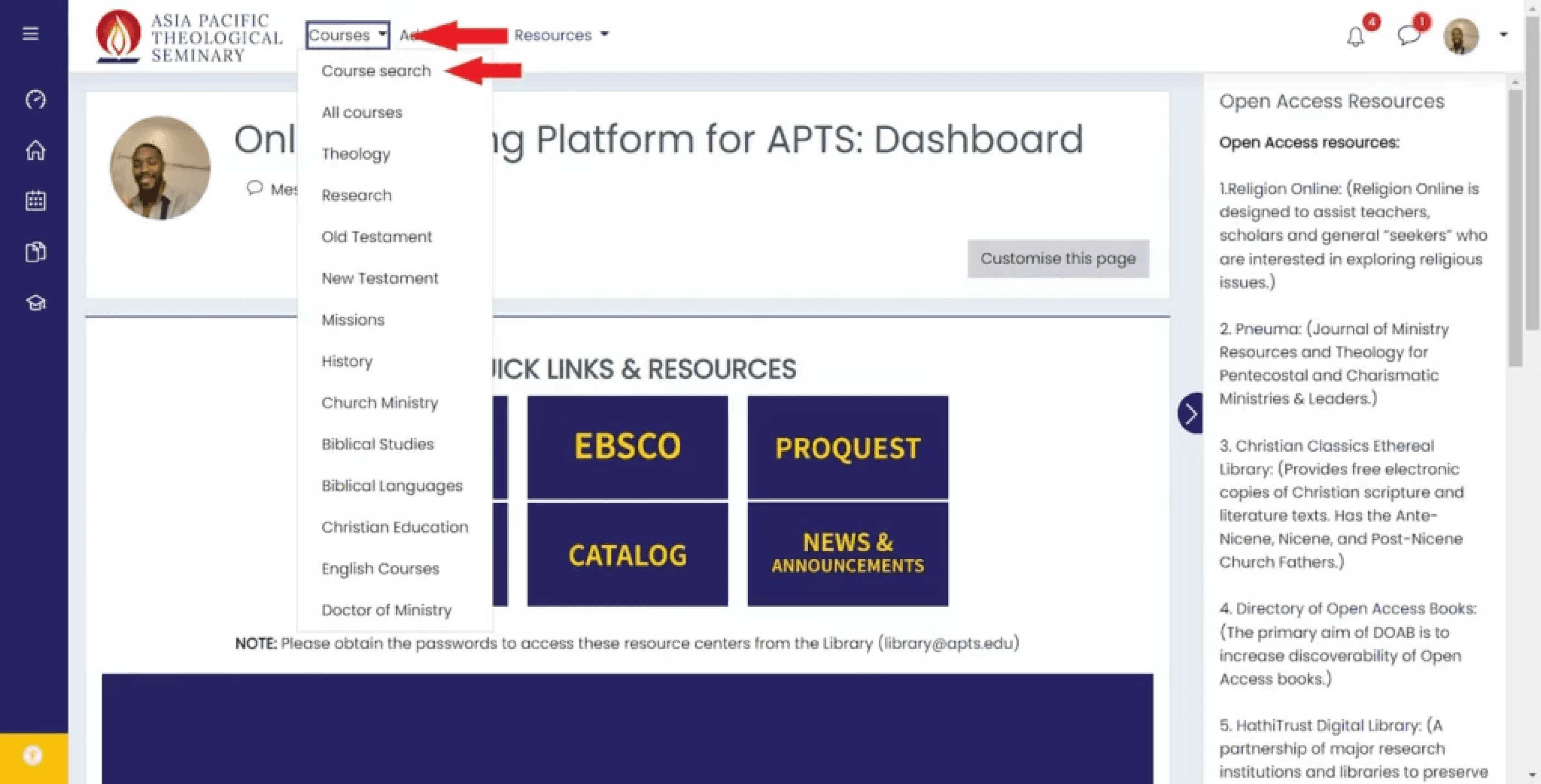
Task: Go to Site home via house icon
Action: click(x=35, y=150)
